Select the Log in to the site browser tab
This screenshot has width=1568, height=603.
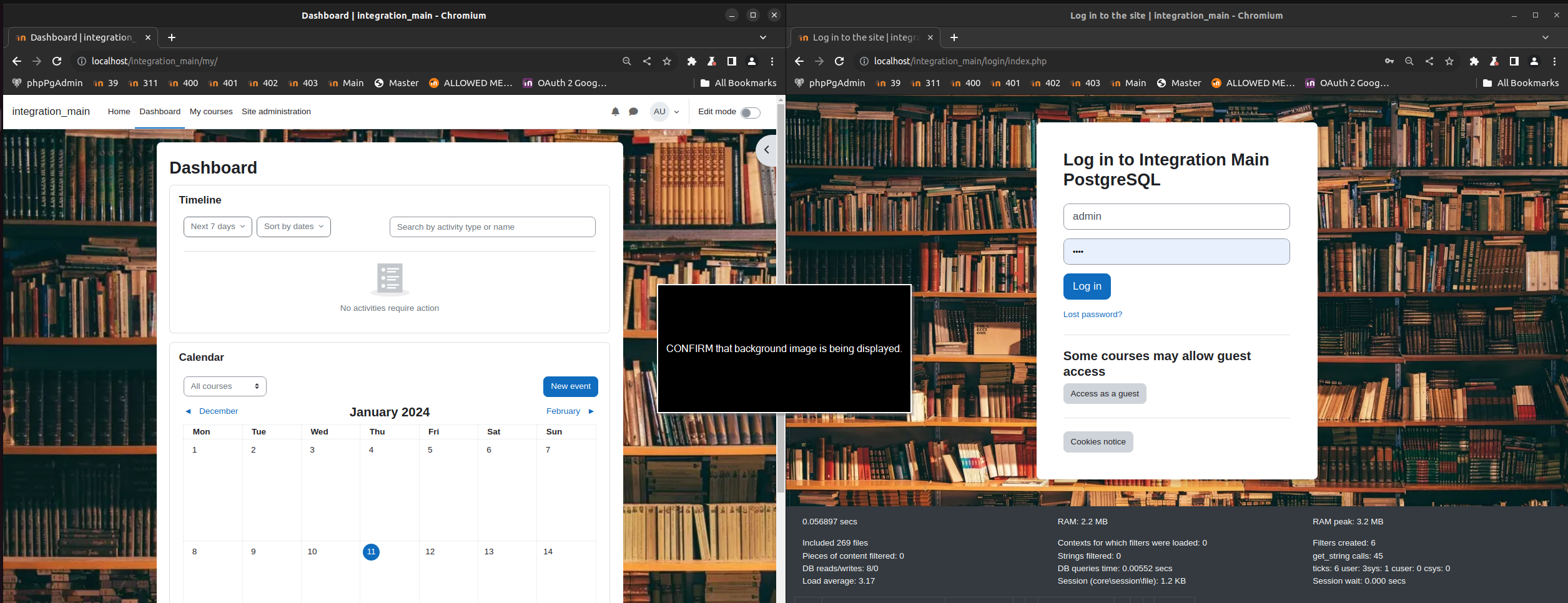click(x=865, y=37)
